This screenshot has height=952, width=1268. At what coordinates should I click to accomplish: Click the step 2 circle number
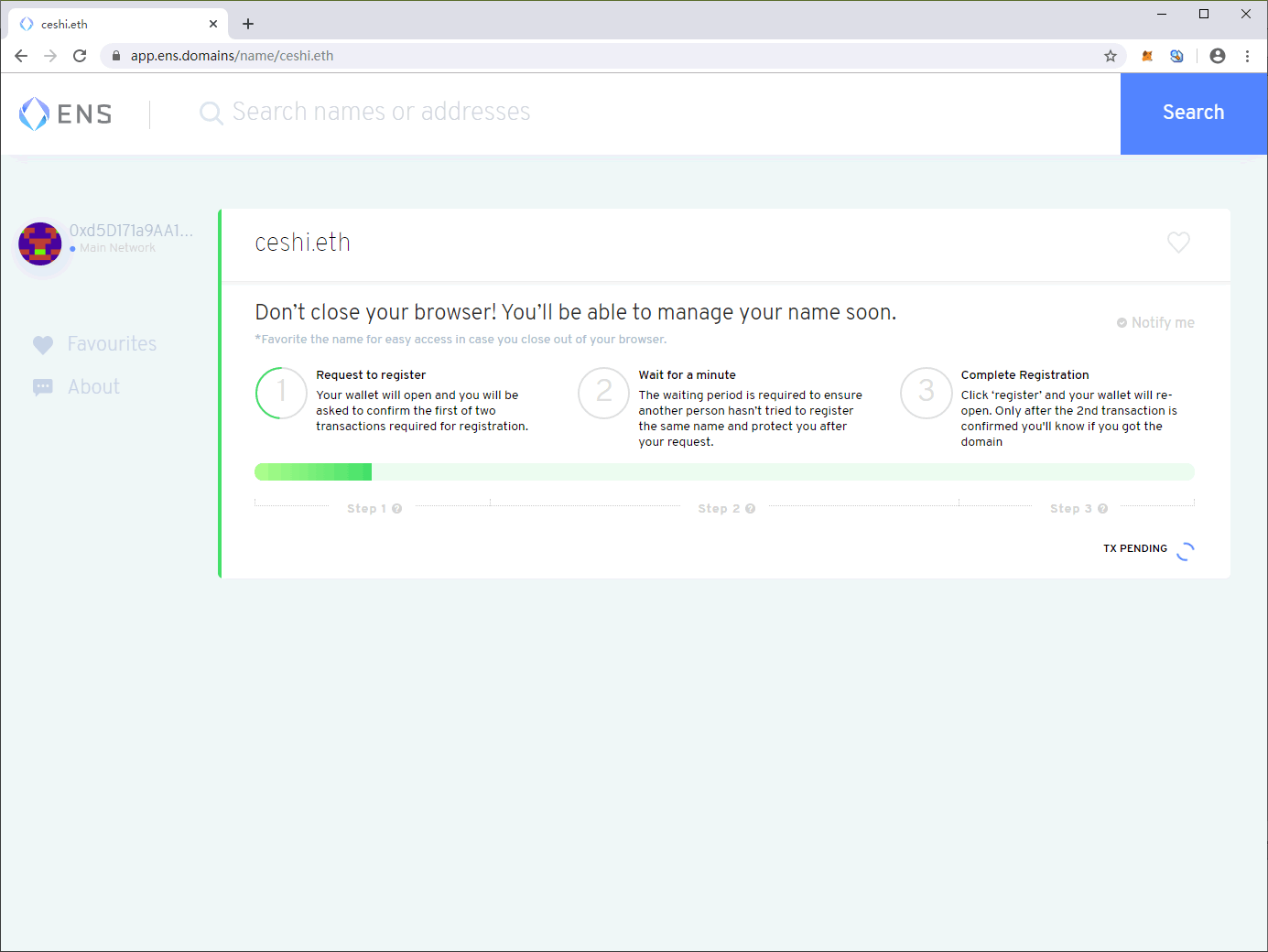pyautogui.click(x=603, y=393)
